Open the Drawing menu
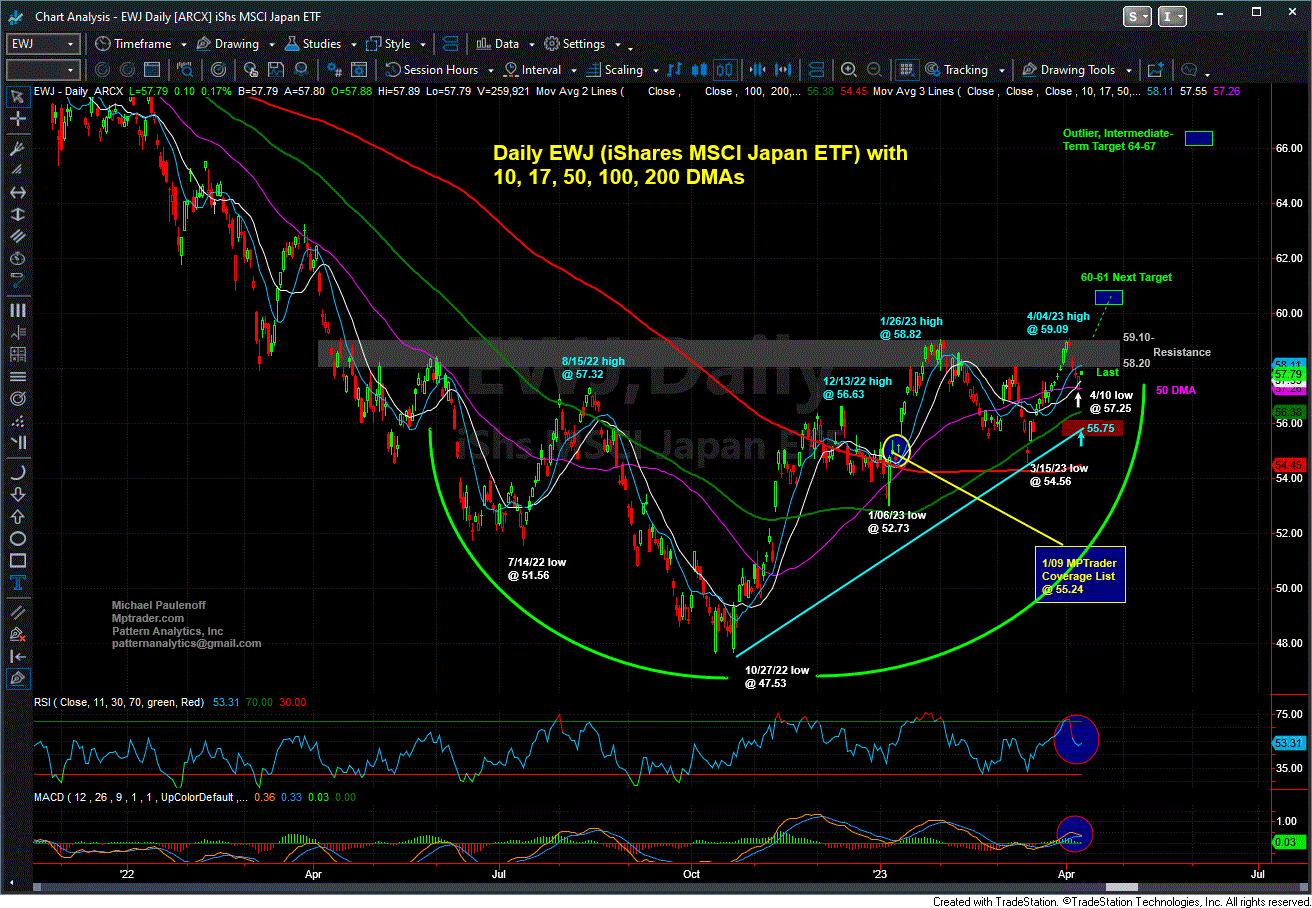The height and width of the screenshot is (908, 1312). click(228, 44)
